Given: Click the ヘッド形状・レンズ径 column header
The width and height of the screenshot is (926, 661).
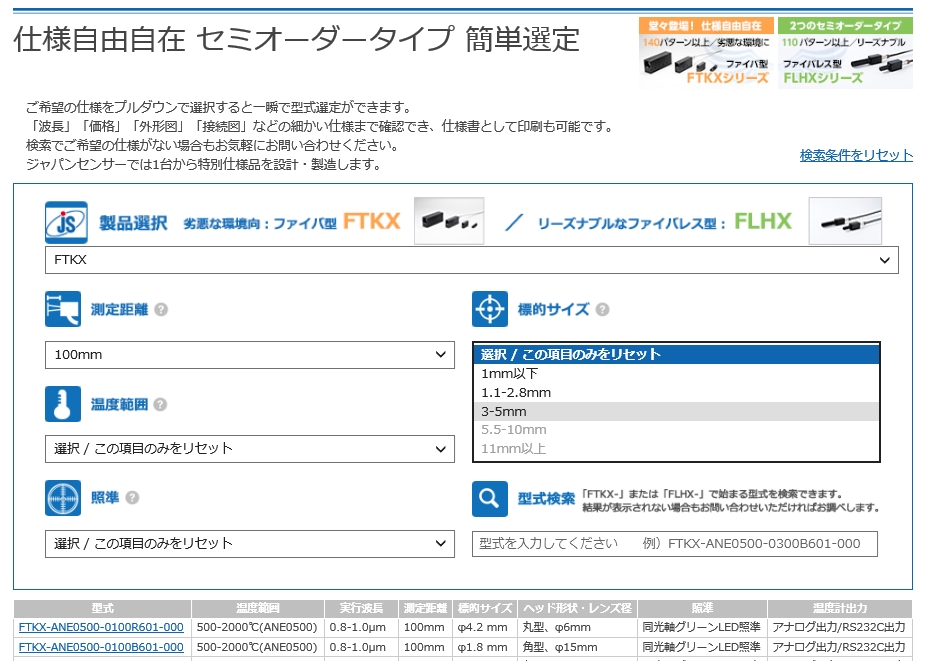Looking at the screenshot, I should point(578,608).
